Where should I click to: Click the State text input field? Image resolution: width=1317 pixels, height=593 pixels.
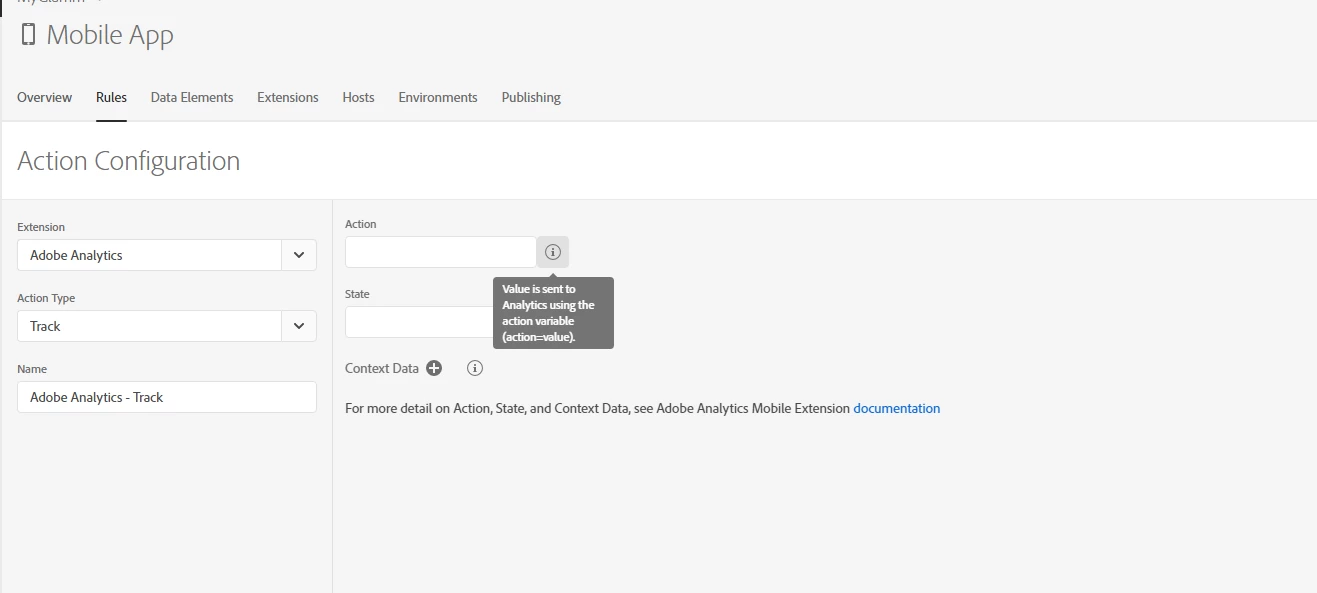[x=419, y=322]
